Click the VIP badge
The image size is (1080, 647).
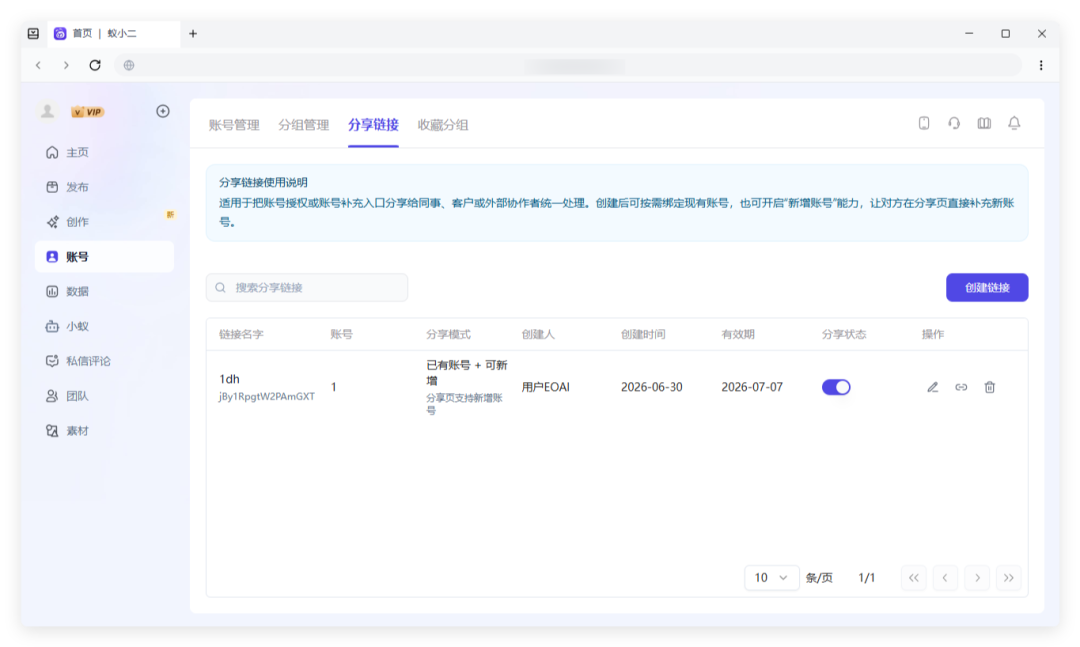[x=87, y=112]
